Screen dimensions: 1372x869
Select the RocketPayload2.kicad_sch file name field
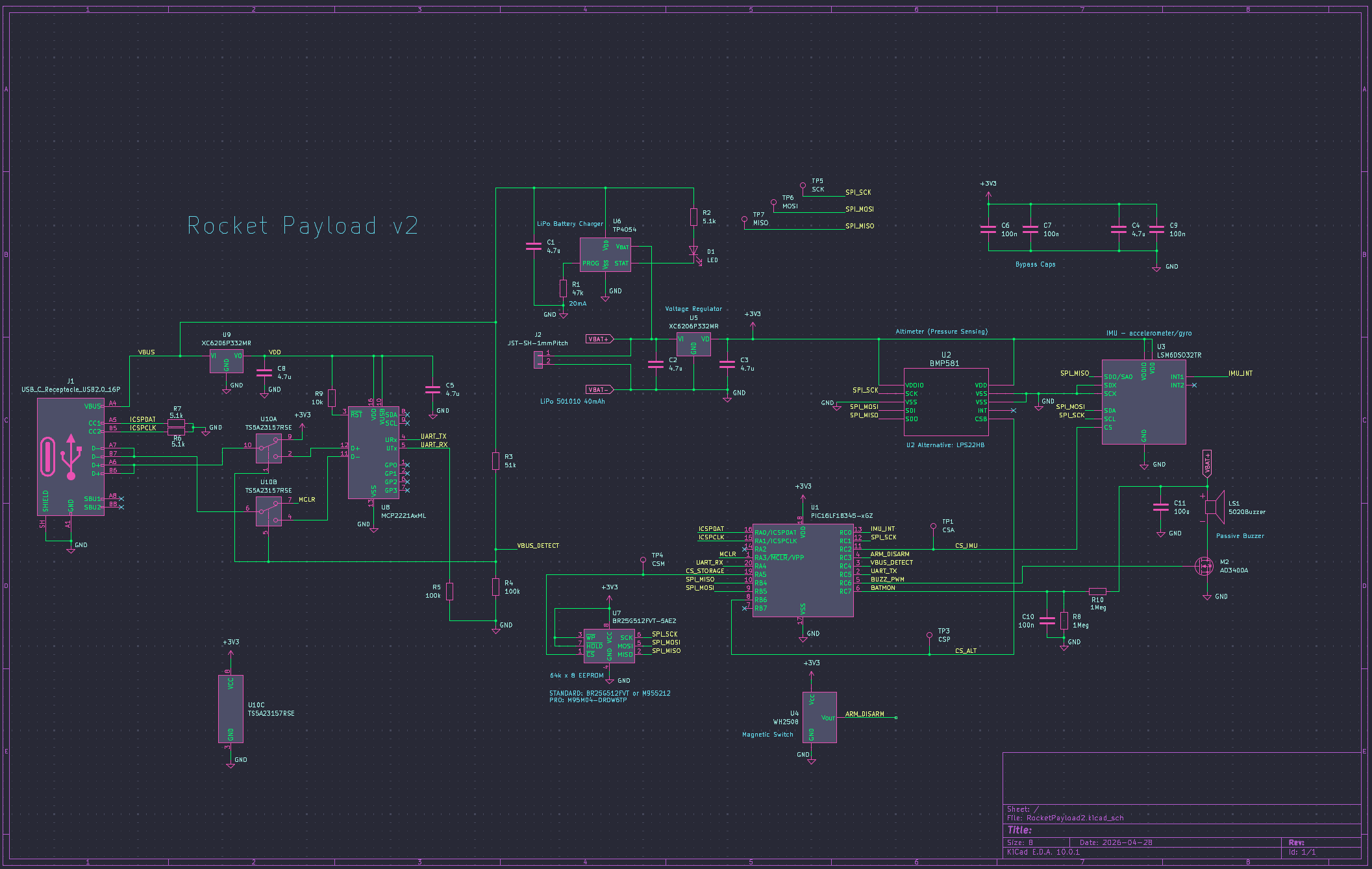point(1075,818)
